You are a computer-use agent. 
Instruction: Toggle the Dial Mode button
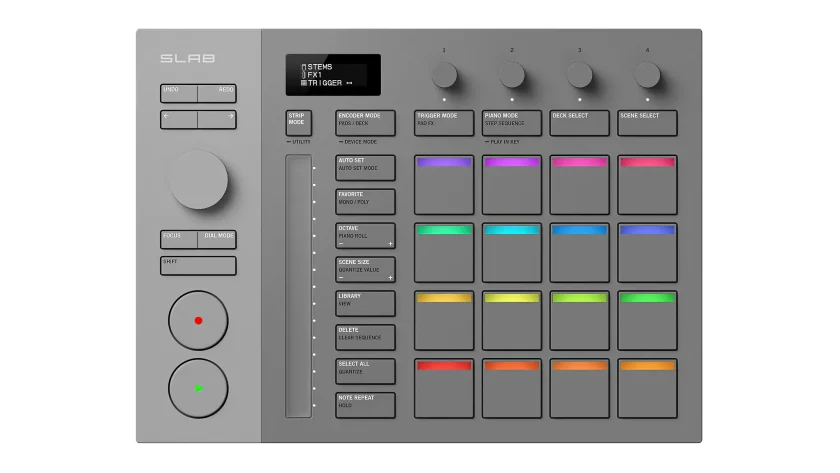(x=217, y=239)
